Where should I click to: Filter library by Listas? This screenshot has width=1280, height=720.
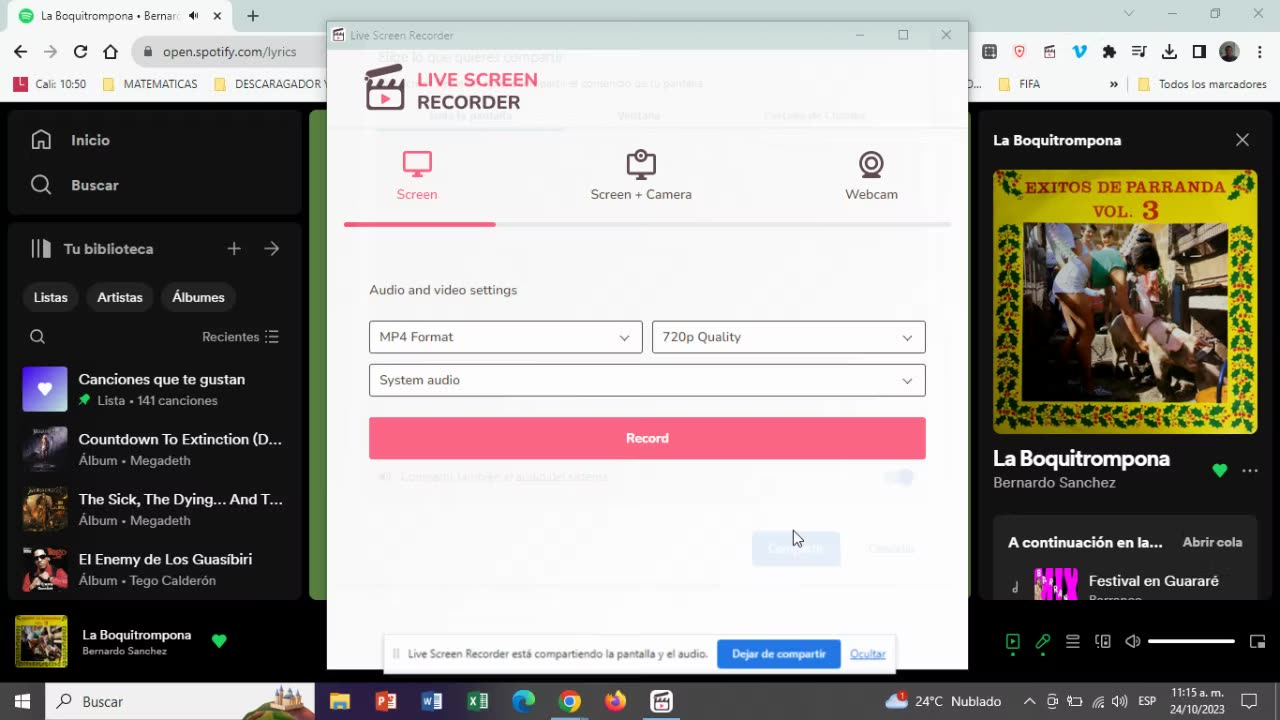(51, 297)
